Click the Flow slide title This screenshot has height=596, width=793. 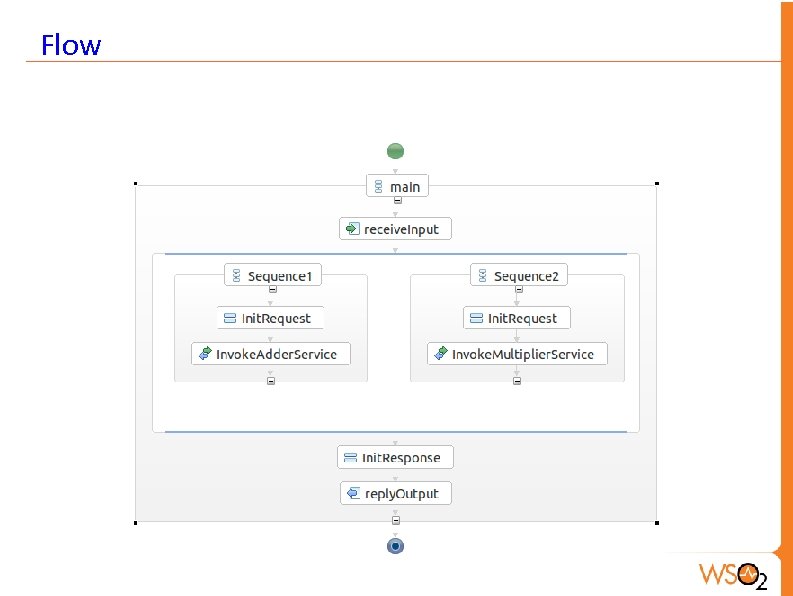[x=71, y=45]
